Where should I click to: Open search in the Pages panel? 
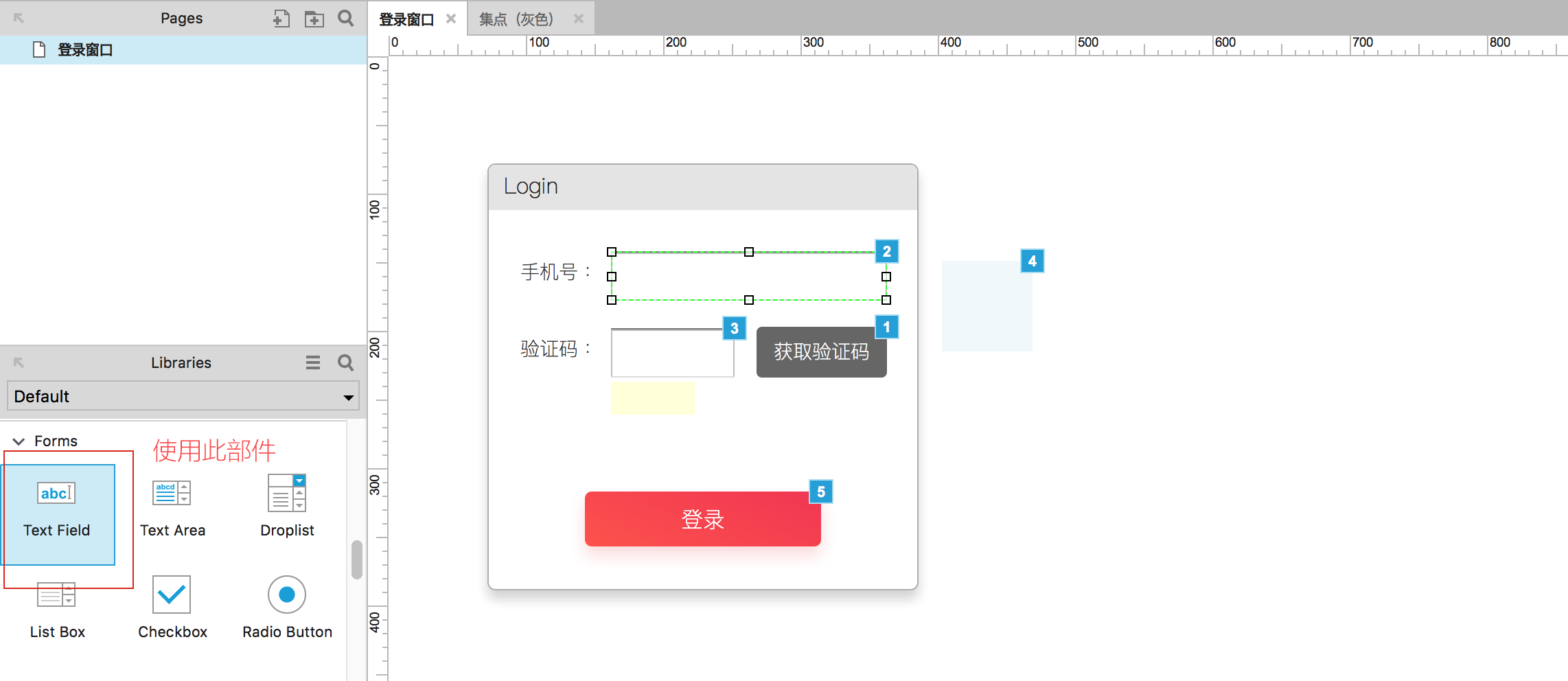[346, 19]
